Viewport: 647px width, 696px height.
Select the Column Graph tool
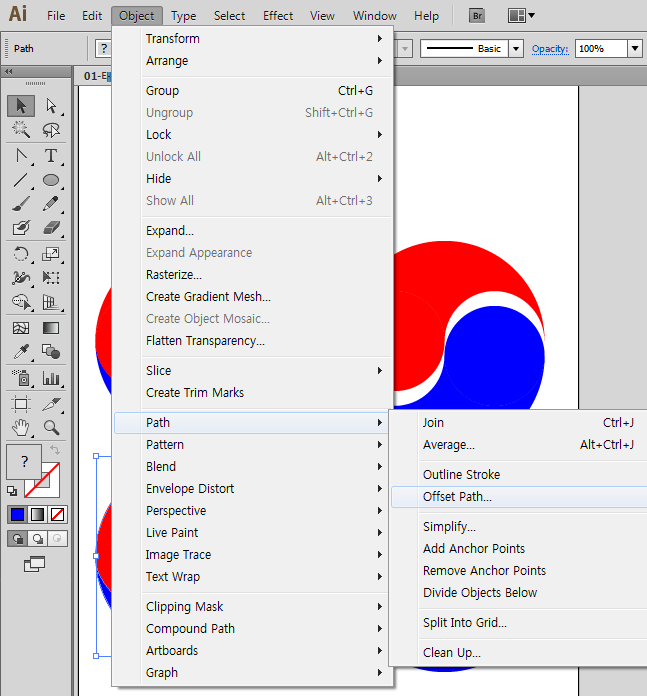click(51, 378)
